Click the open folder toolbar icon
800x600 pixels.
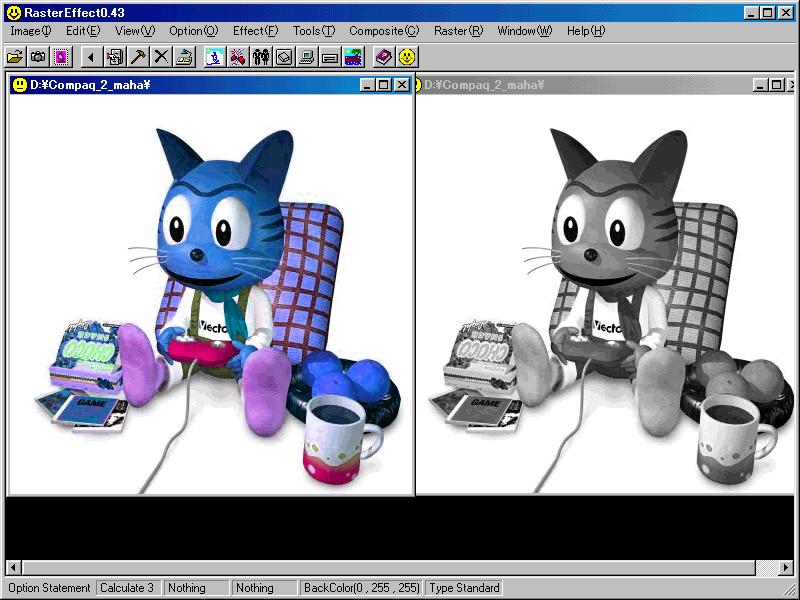(x=15, y=57)
